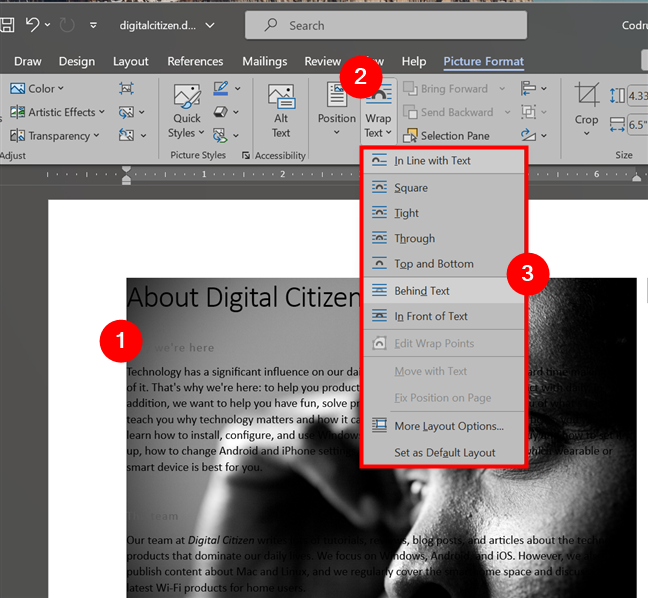Click the Picture Effects icon
Image resolution: width=648 pixels, height=598 pixels.
click(x=221, y=112)
